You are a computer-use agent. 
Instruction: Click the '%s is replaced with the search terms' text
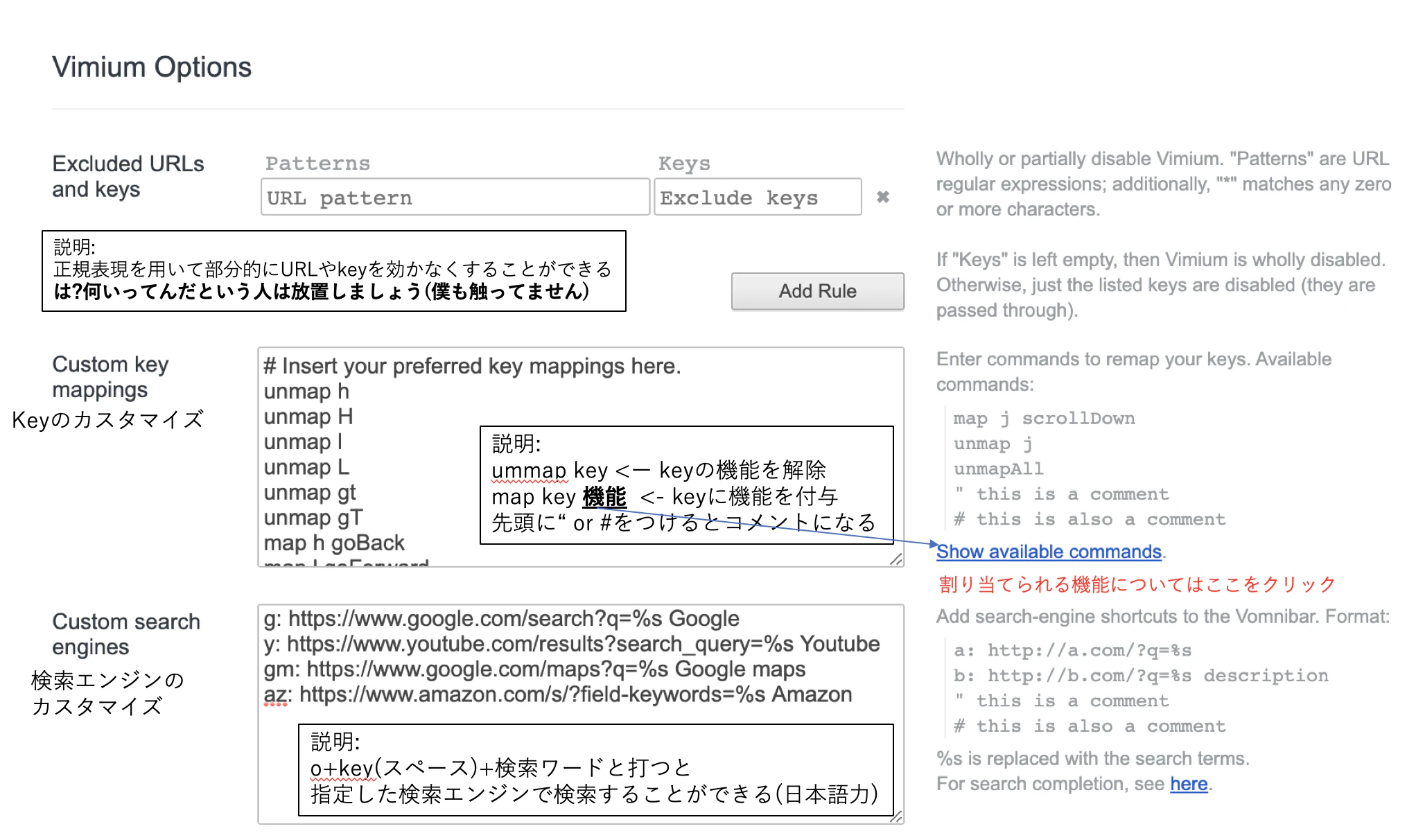pyautogui.click(x=1093, y=758)
